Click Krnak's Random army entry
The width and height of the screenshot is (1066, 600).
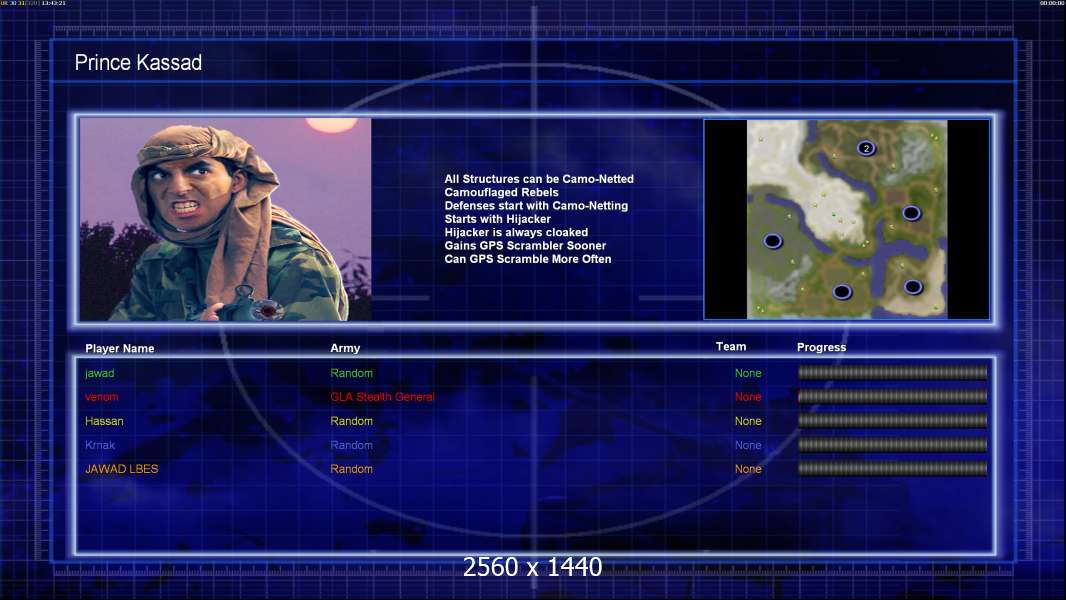(x=351, y=445)
